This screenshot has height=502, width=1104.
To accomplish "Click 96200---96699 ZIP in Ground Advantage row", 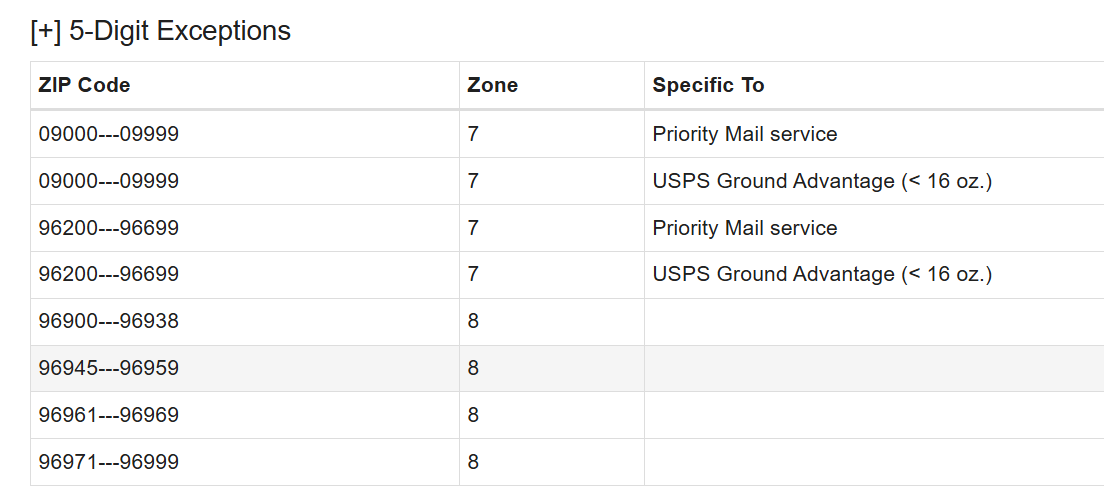I will pyautogui.click(x=109, y=274).
